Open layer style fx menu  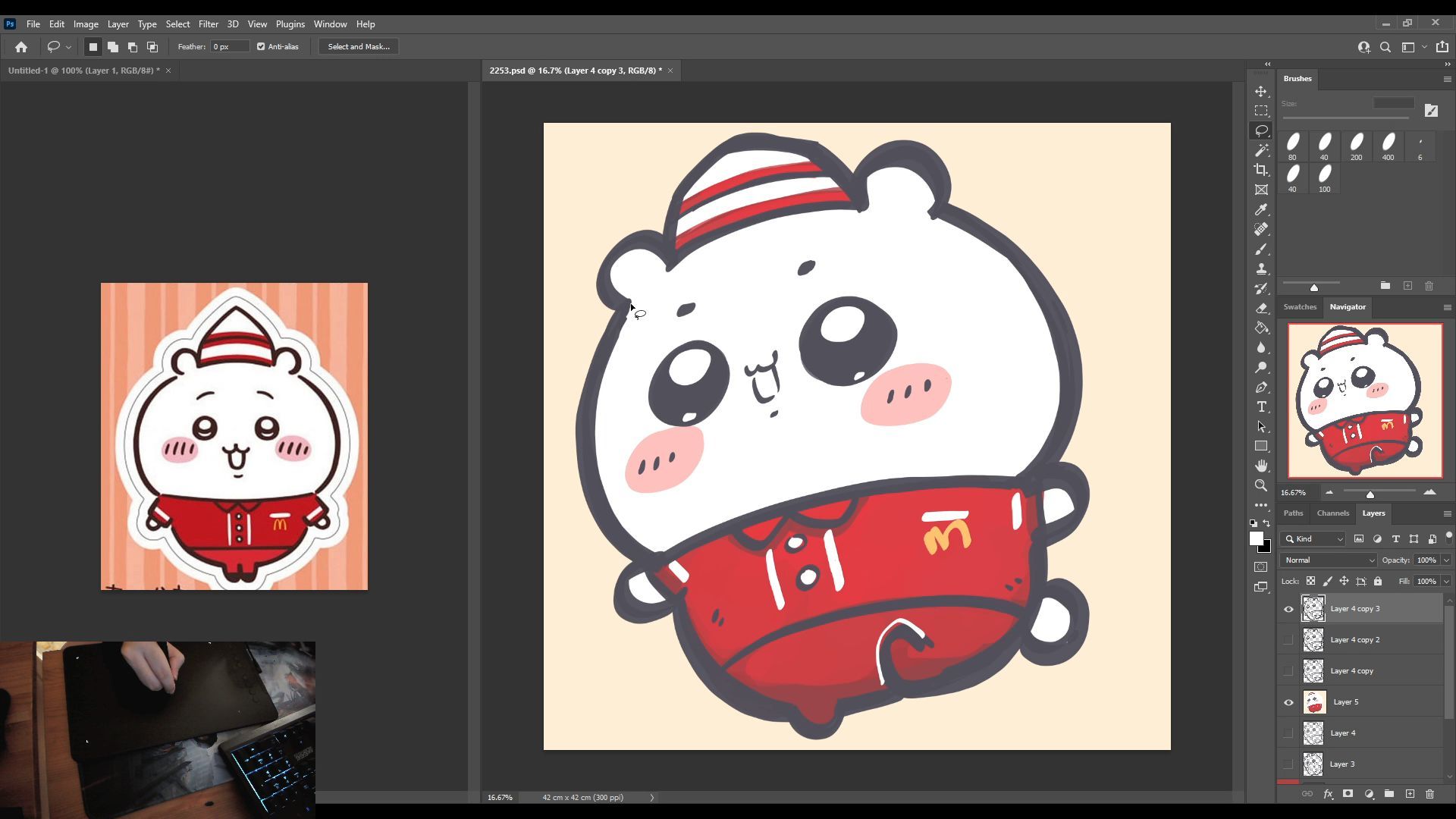pyautogui.click(x=1328, y=794)
